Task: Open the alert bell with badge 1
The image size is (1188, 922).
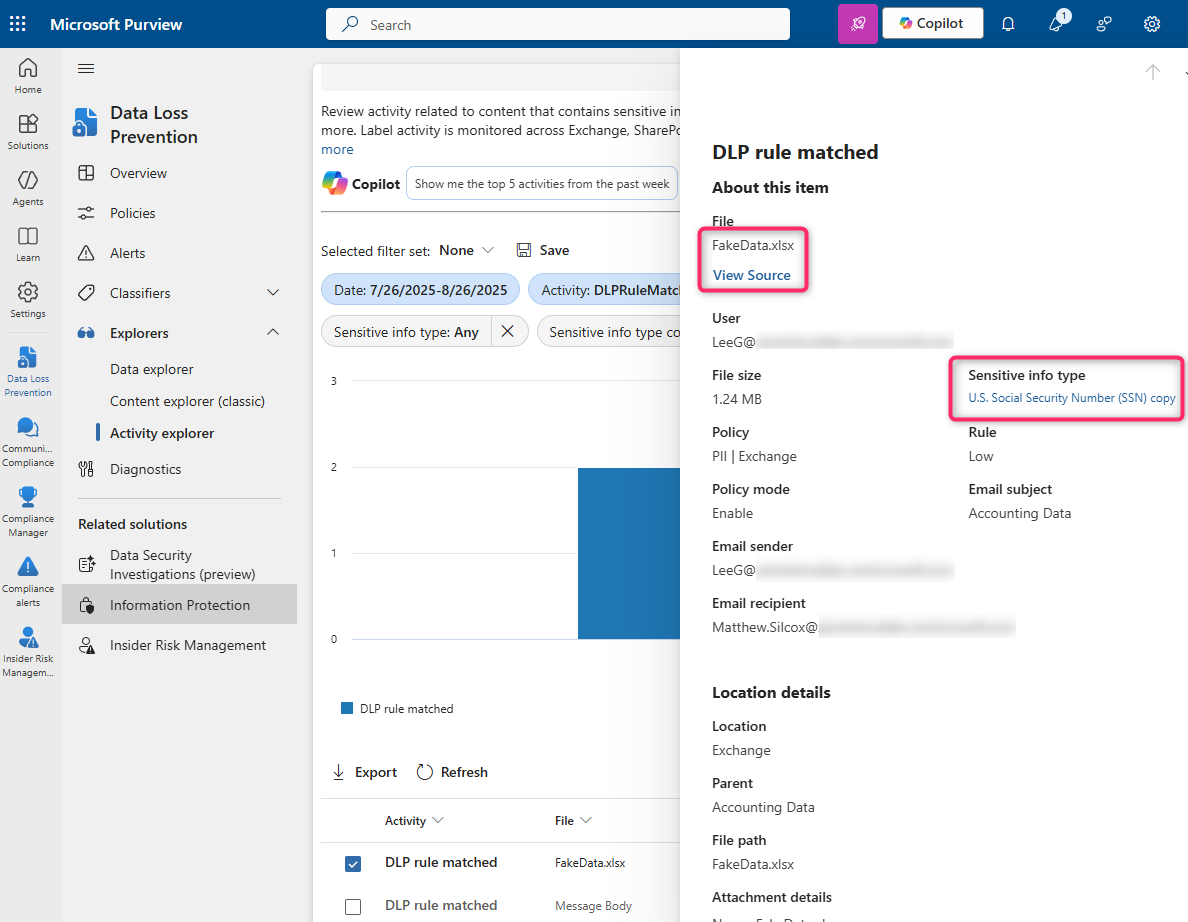Action: click(1057, 23)
